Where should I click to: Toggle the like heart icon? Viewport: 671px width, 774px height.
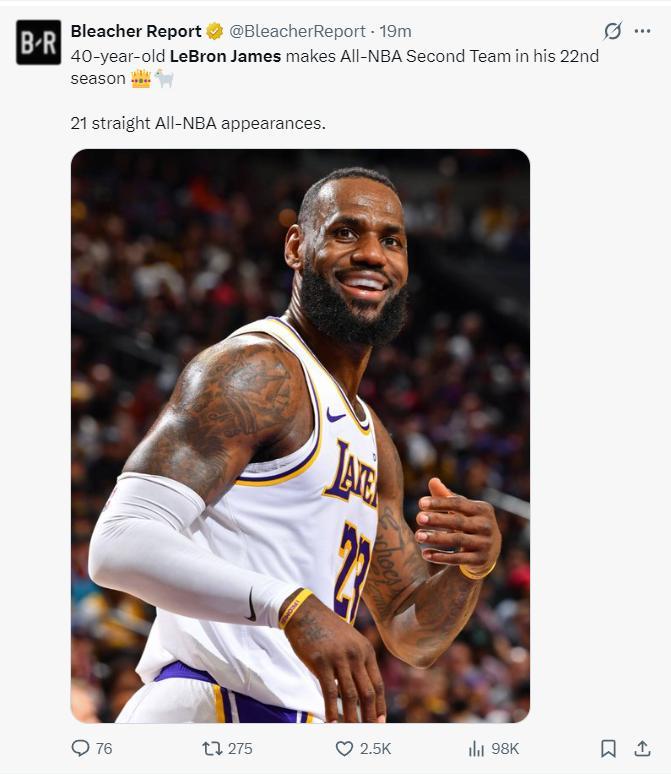tap(344, 748)
